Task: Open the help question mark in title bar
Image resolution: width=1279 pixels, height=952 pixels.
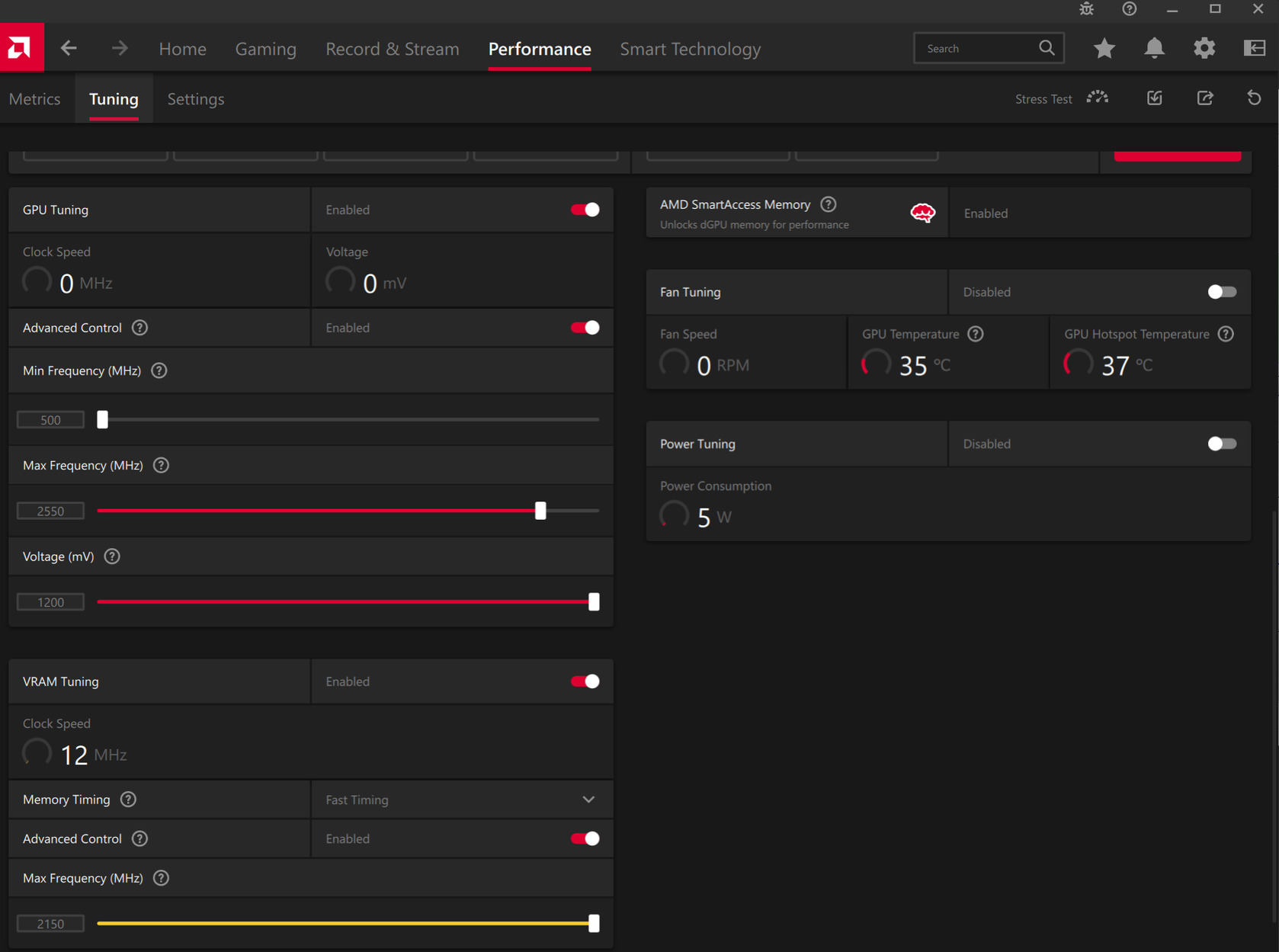Action: click(1130, 9)
